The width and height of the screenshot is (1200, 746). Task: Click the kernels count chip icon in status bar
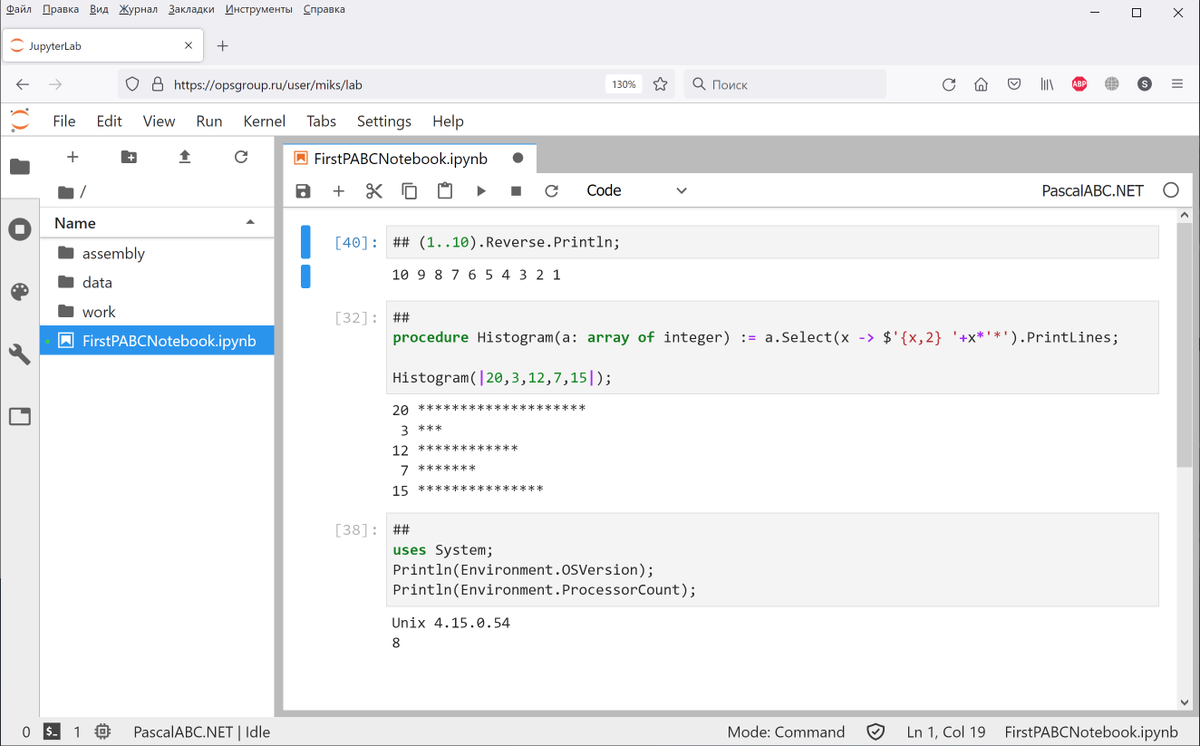pos(103,732)
